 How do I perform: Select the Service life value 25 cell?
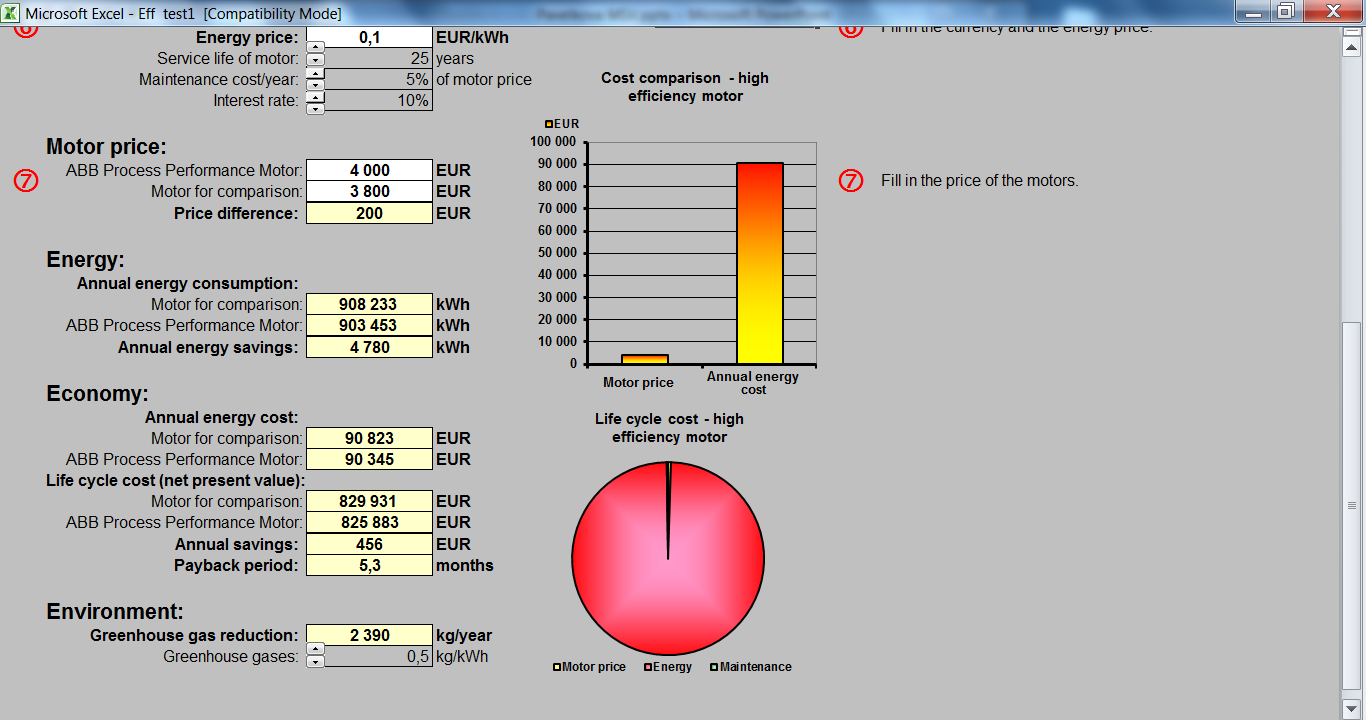[x=379, y=58]
